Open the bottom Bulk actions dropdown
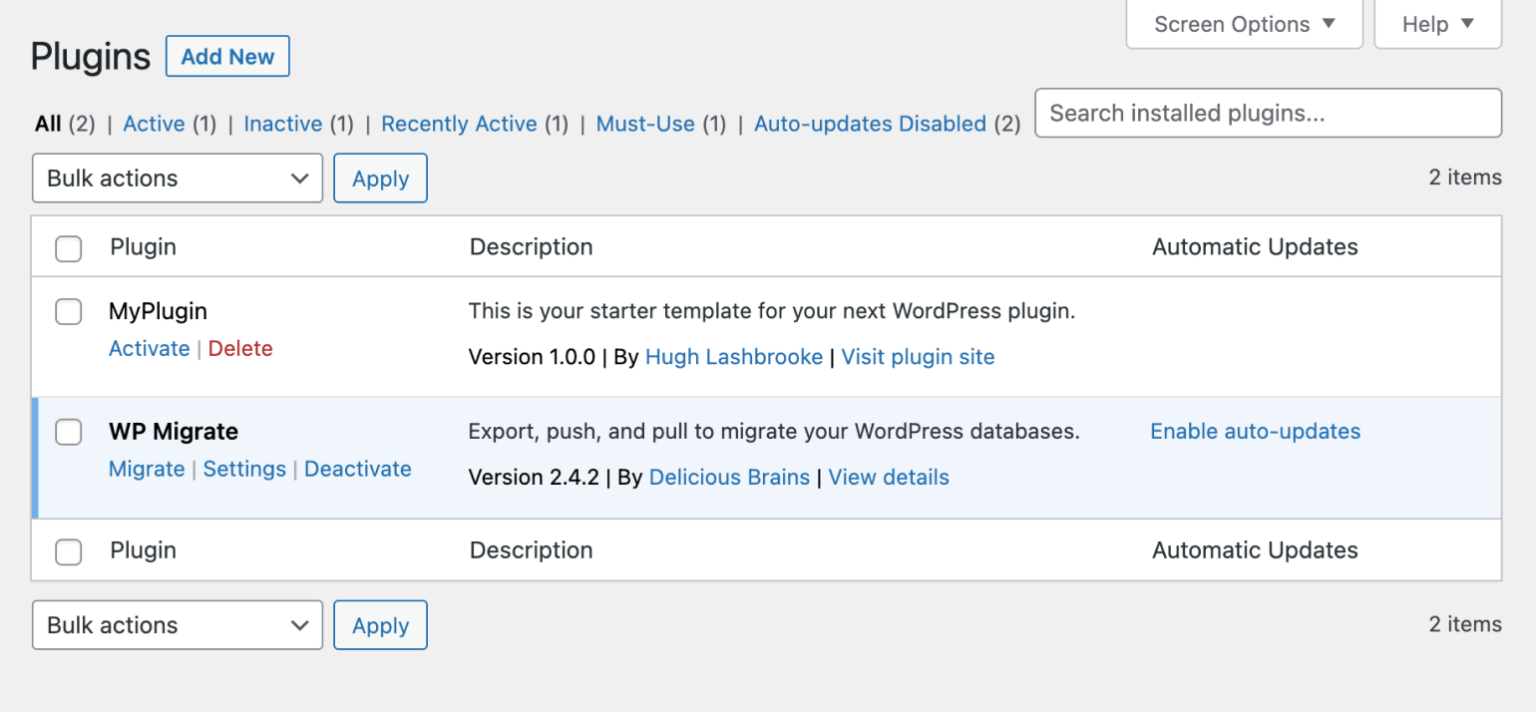 click(x=176, y=625)
